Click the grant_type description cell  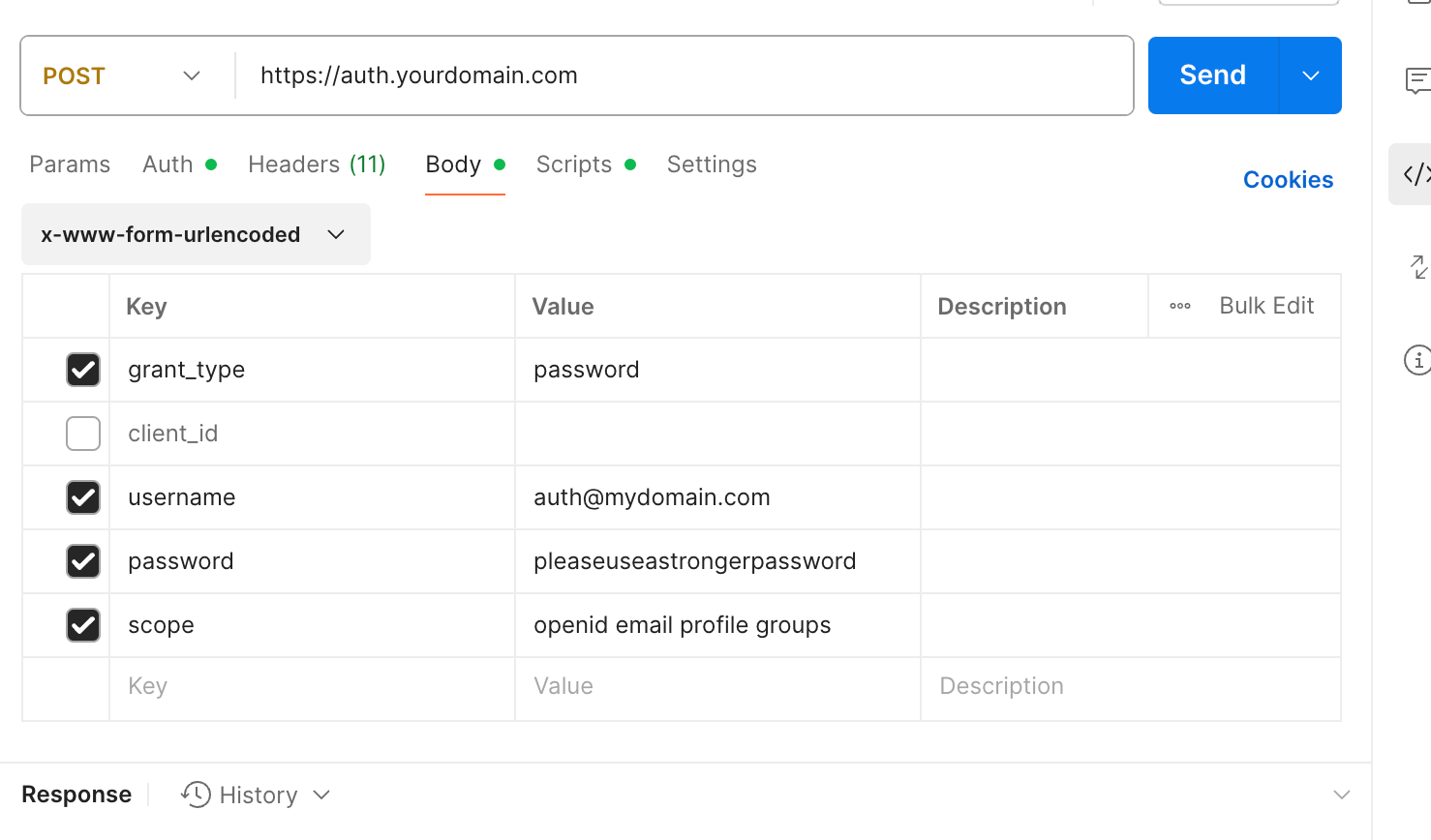pos(1131,370)
